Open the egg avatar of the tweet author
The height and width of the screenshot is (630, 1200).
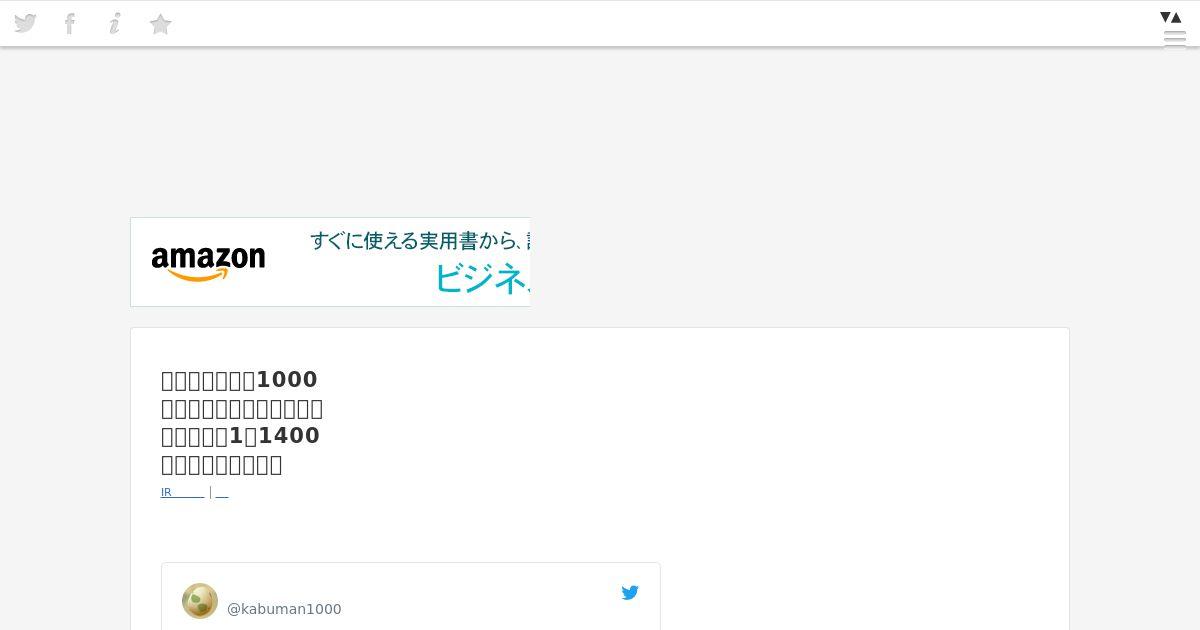coord(200,601)
